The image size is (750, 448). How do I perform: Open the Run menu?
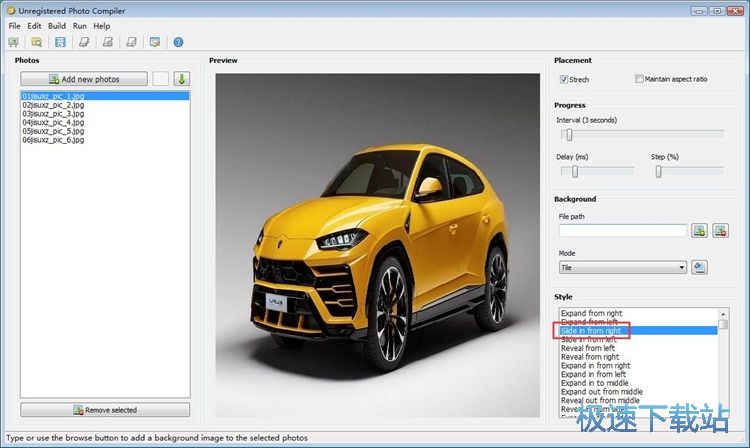(x=79, y=25)
